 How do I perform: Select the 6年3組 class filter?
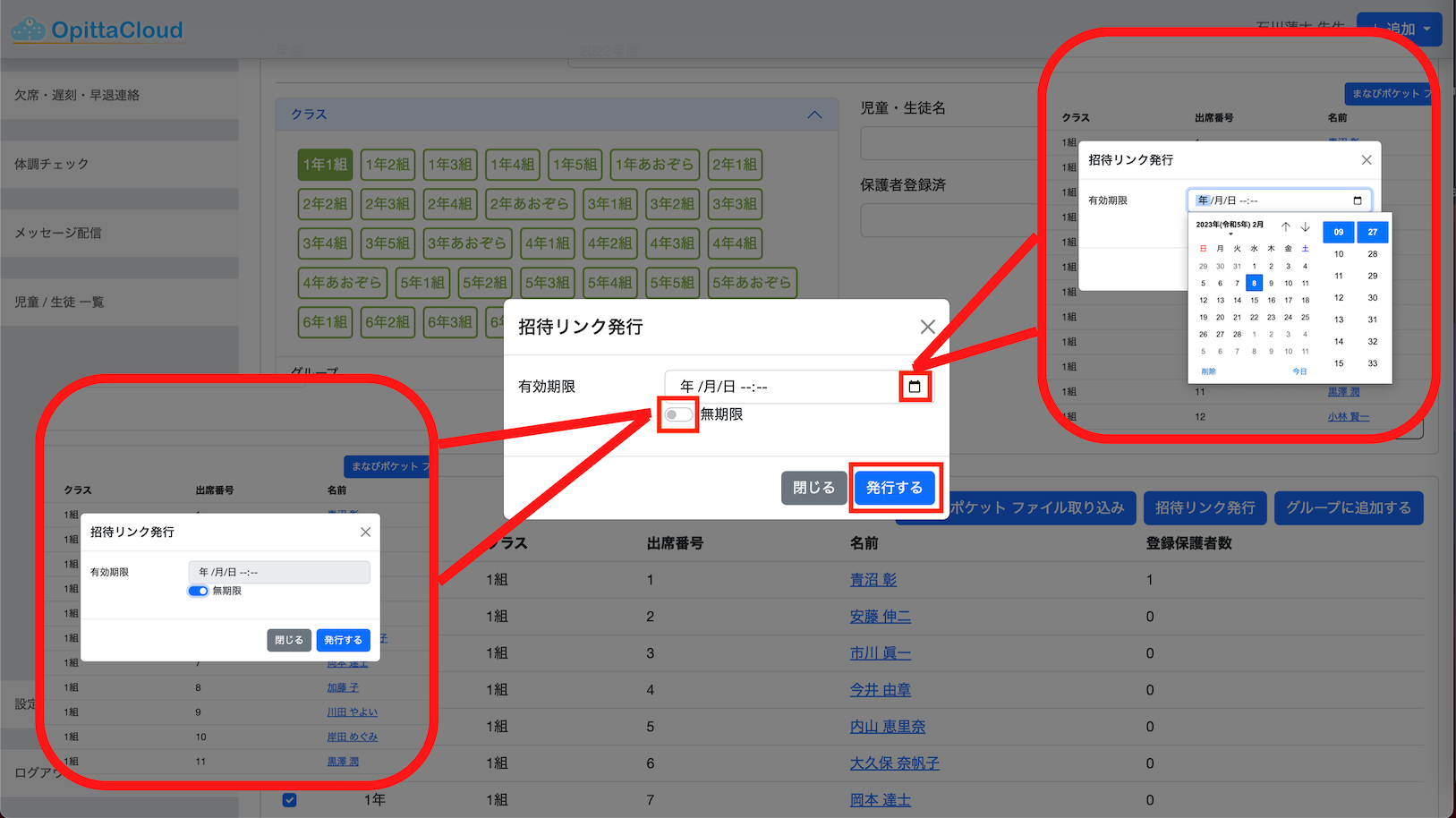pyautogui.click(x=450, y=322)
